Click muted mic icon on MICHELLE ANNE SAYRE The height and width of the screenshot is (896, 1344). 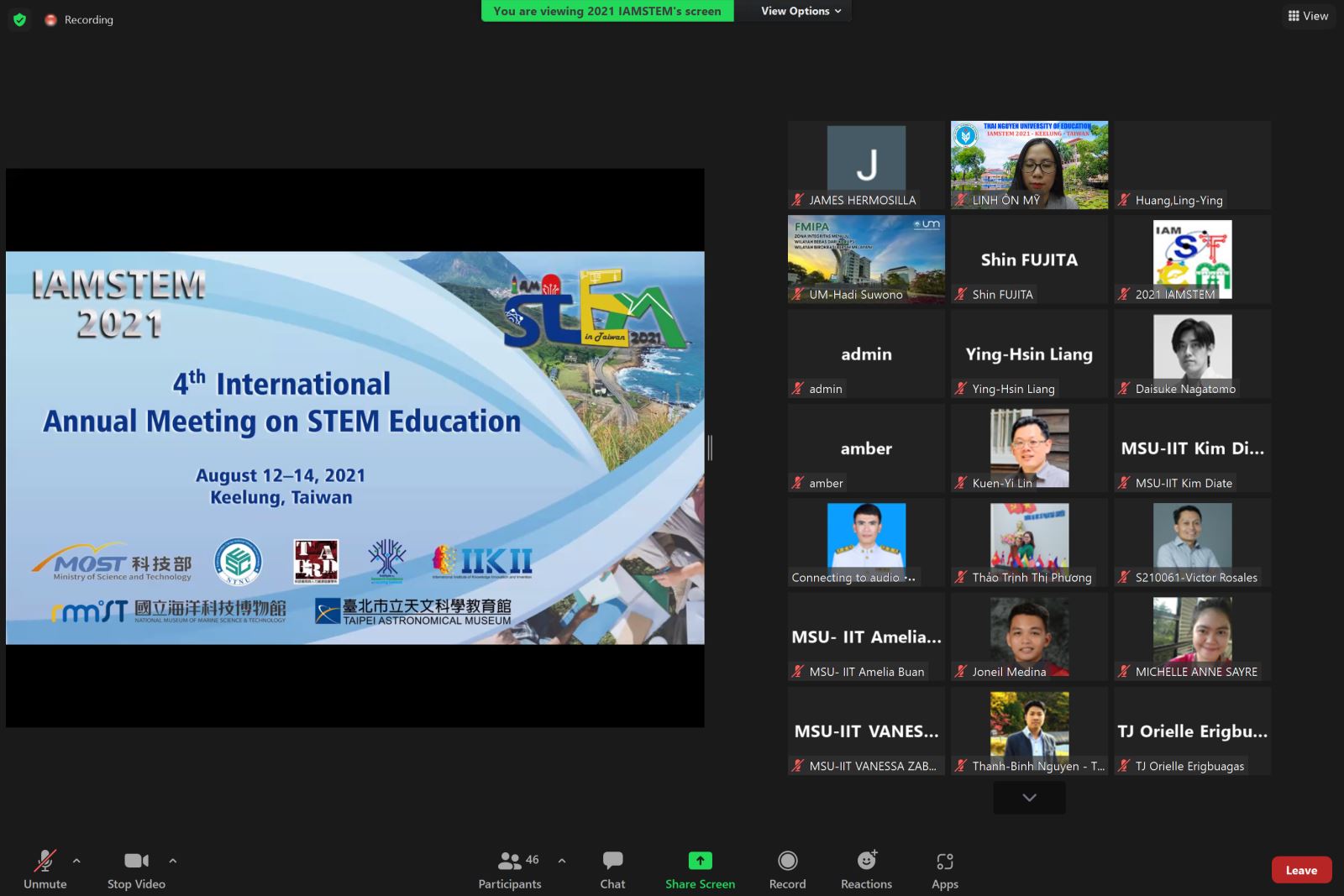(x=1124, y=672)
